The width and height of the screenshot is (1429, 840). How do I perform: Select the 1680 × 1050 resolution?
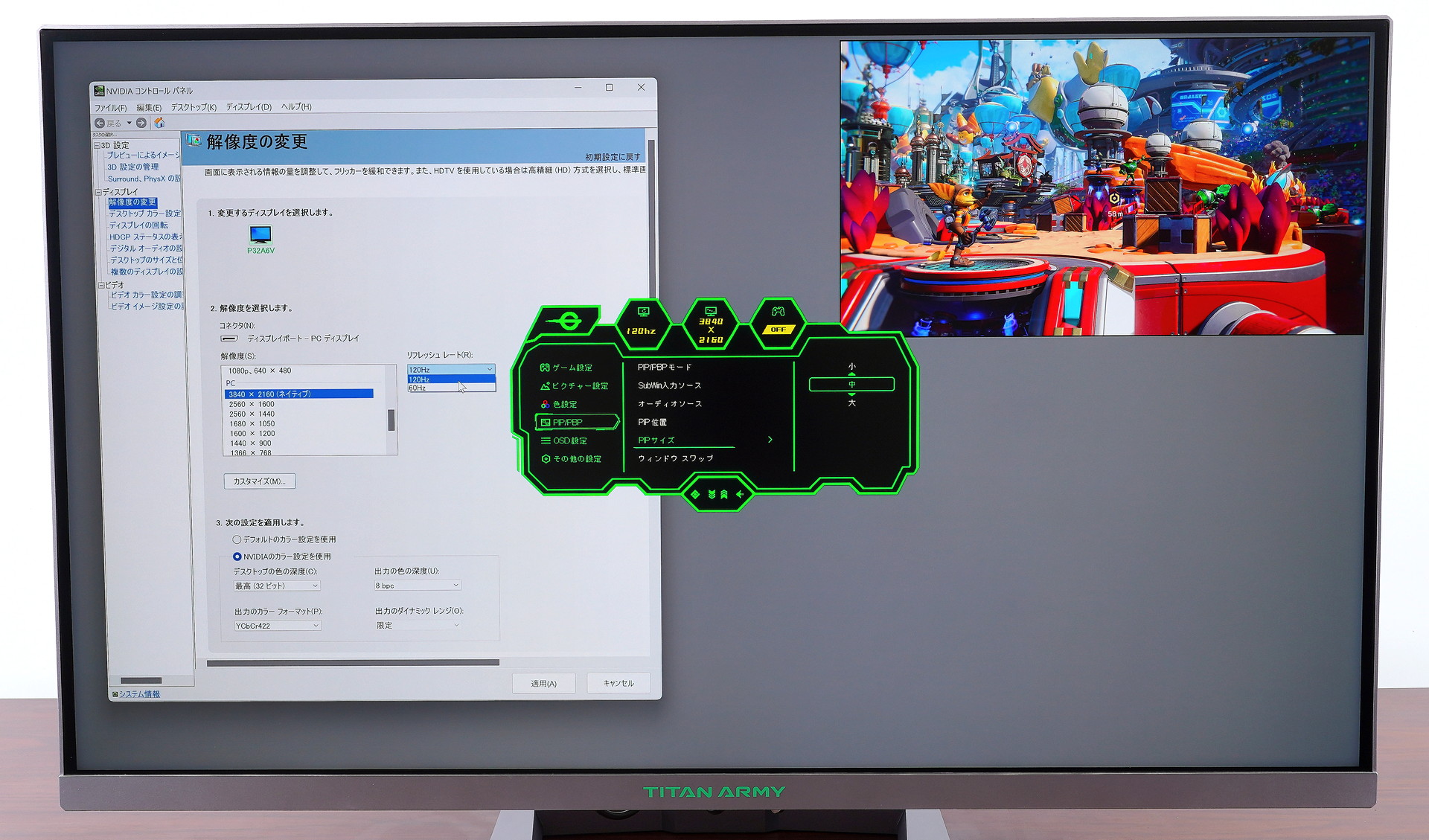coord(252,423)
